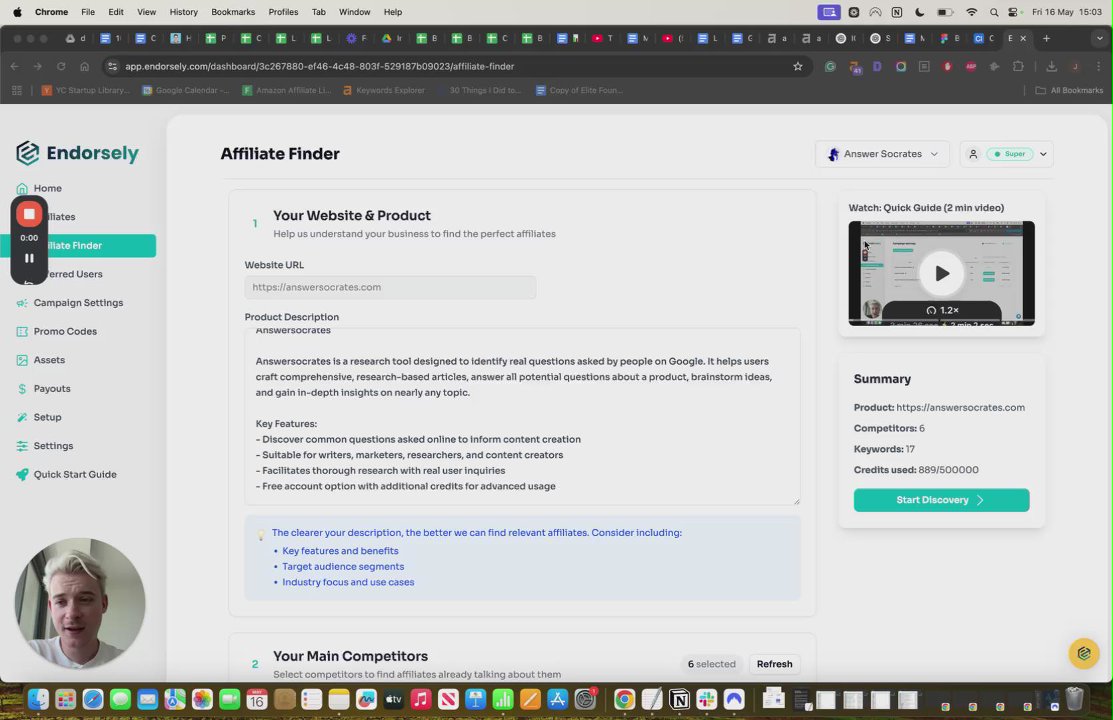Open Slack from the dock
Screen dimensions: 1113x720
point(707,699)
